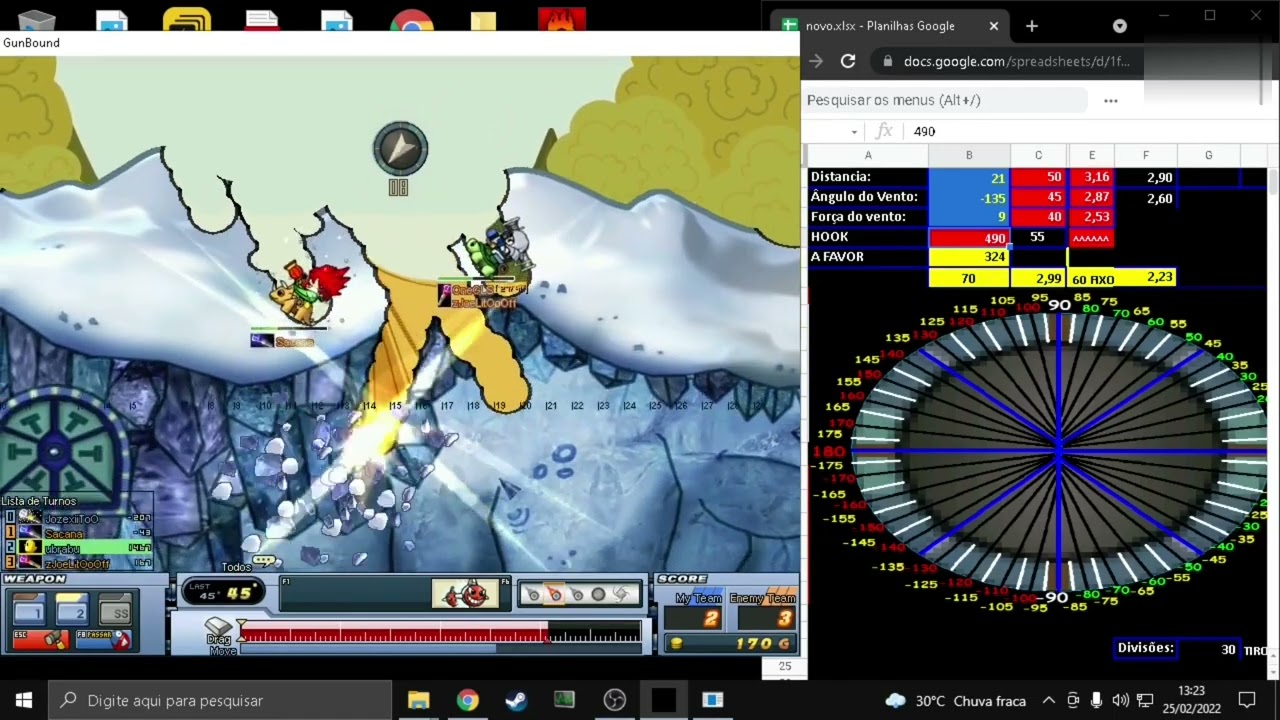1280x720 pixels.
Task: Open the 30°C Chuva fraca weather widget
Action: click(x=955, y=700)
